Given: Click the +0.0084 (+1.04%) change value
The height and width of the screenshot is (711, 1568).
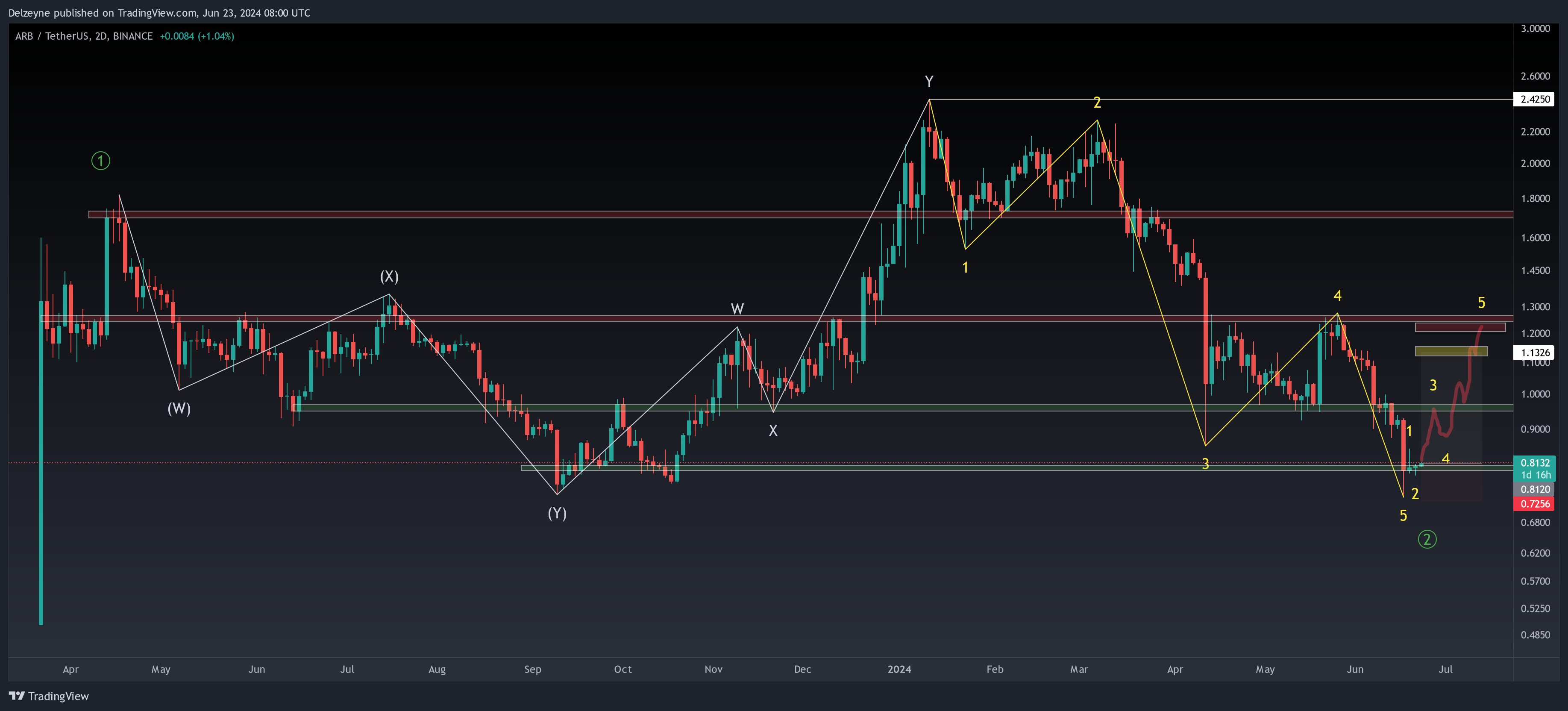Looking at the screenshot, I should pyautogui.click(x=197, y=36).
